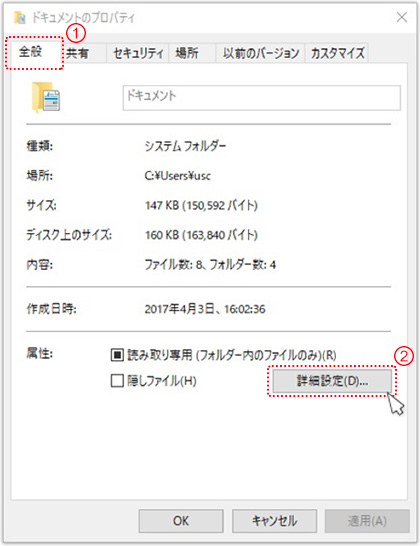The image size is (420, 546).
Task: Click the creation date 2017年4月3日、16:02:36
Action: tap(205, 309)
